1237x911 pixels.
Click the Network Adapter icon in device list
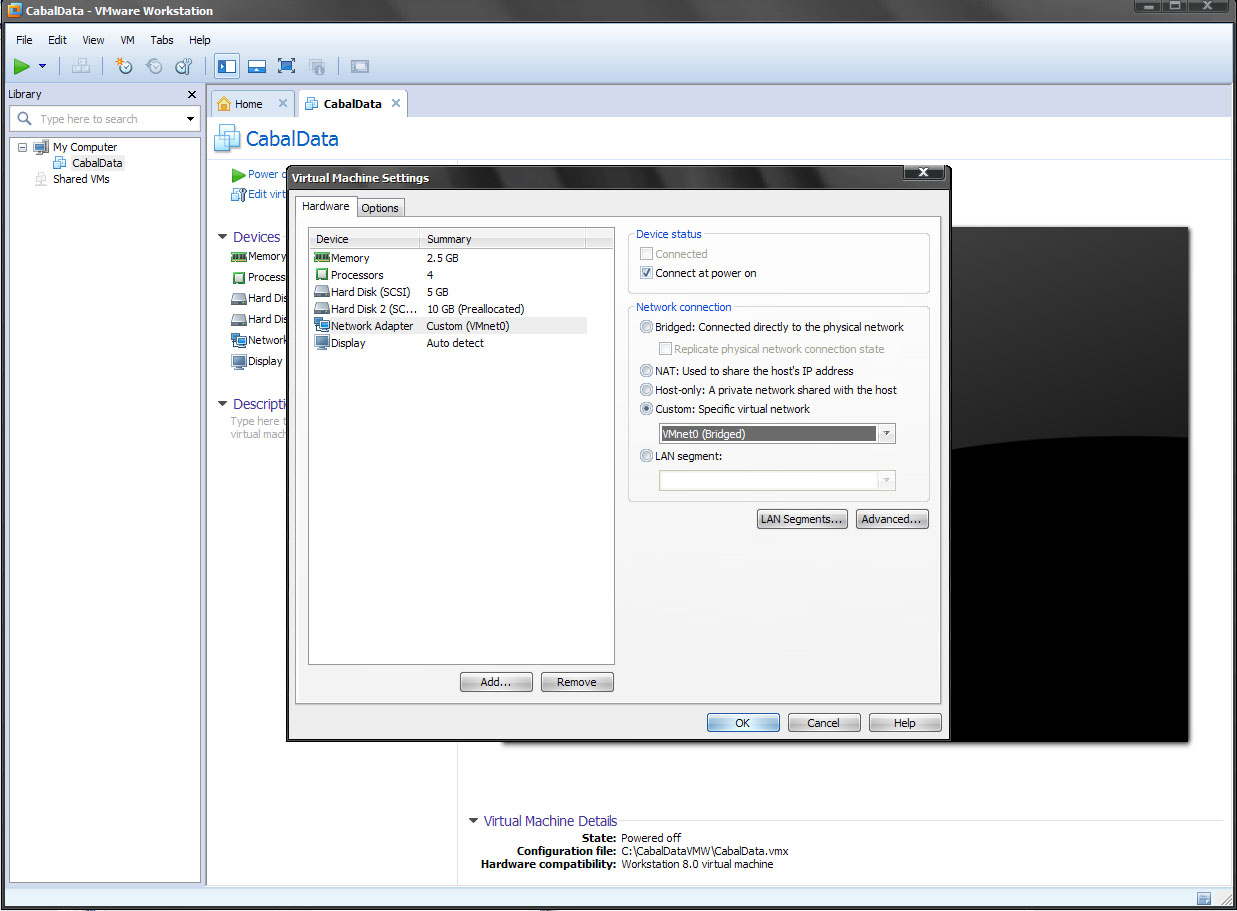322,326
